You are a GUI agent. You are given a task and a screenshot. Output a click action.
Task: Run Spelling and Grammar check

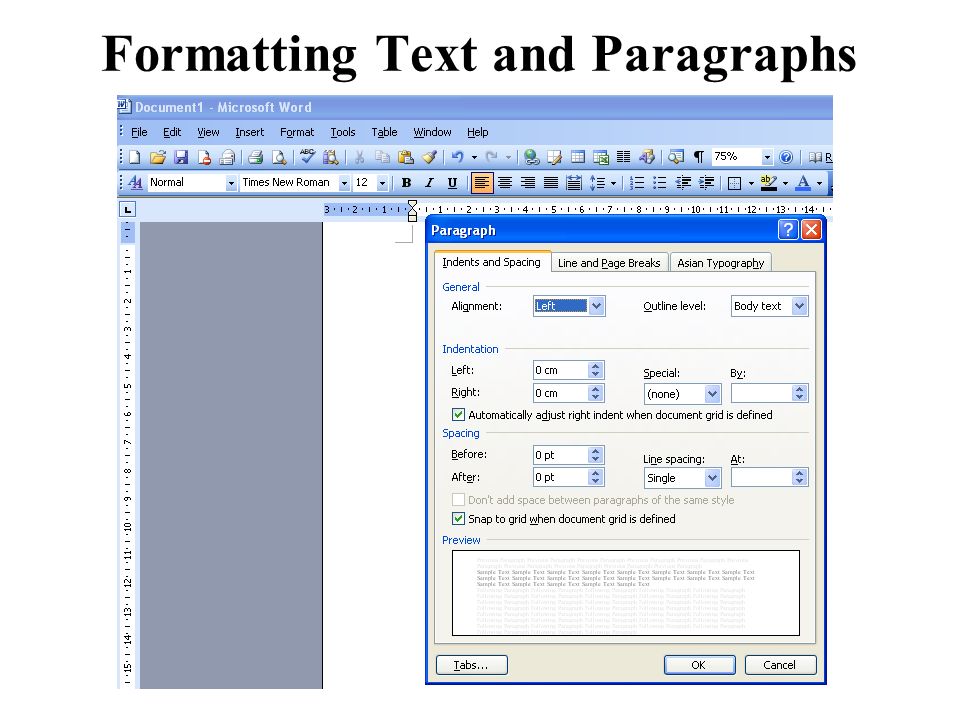(x=307, y=157)
